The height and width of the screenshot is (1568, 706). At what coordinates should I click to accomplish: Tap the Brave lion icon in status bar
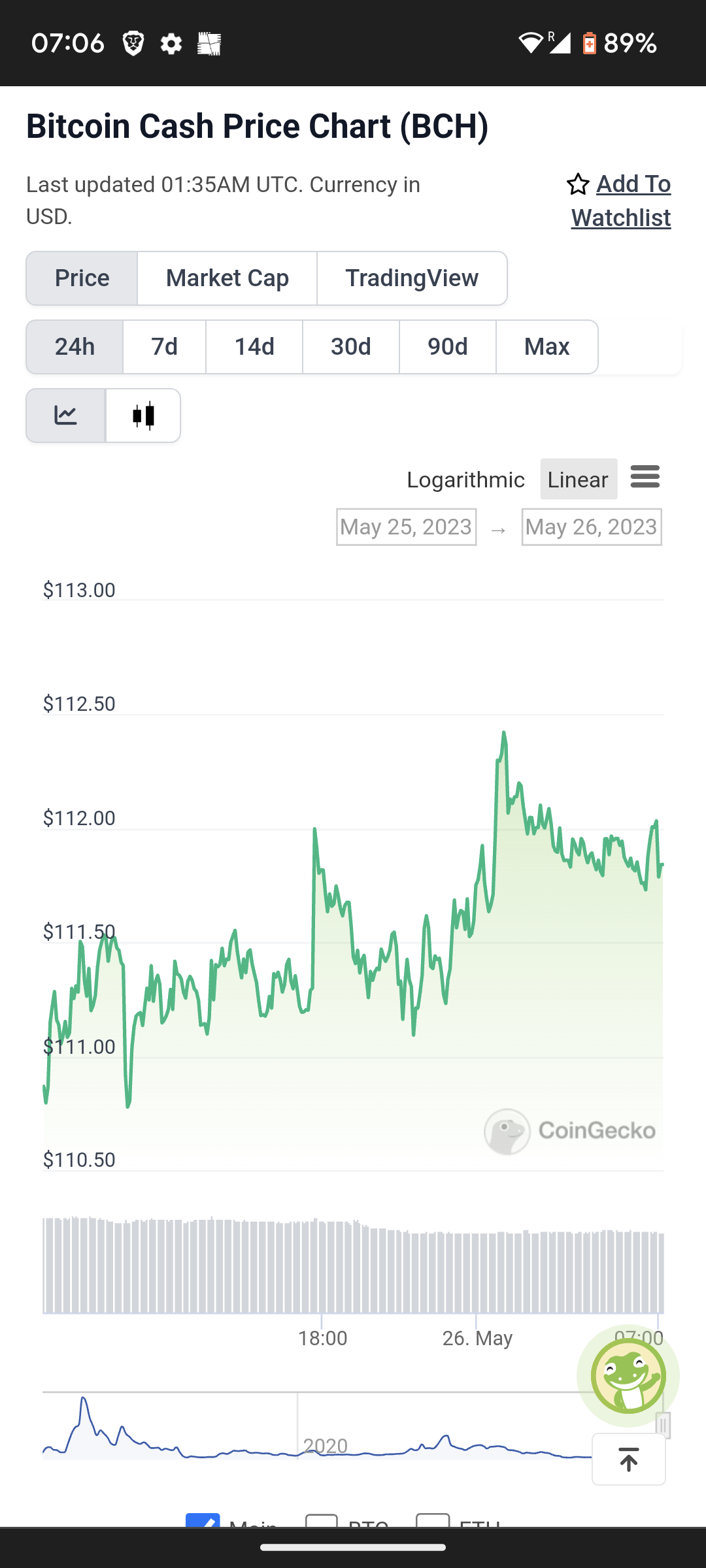click(x=133, y=44)
